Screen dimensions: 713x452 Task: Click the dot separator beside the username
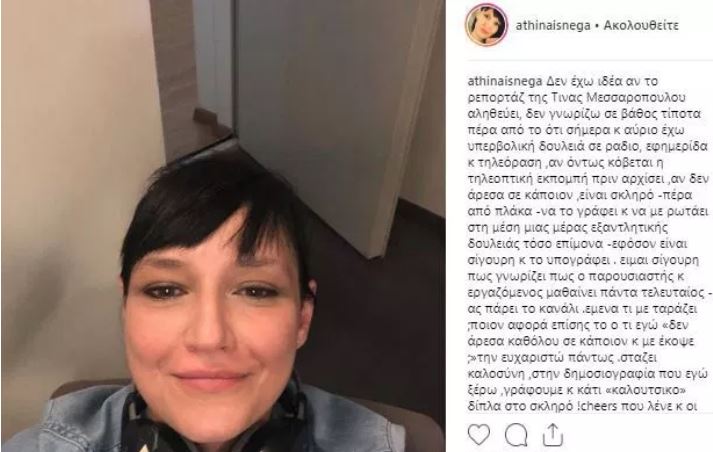tap(597, 25)
